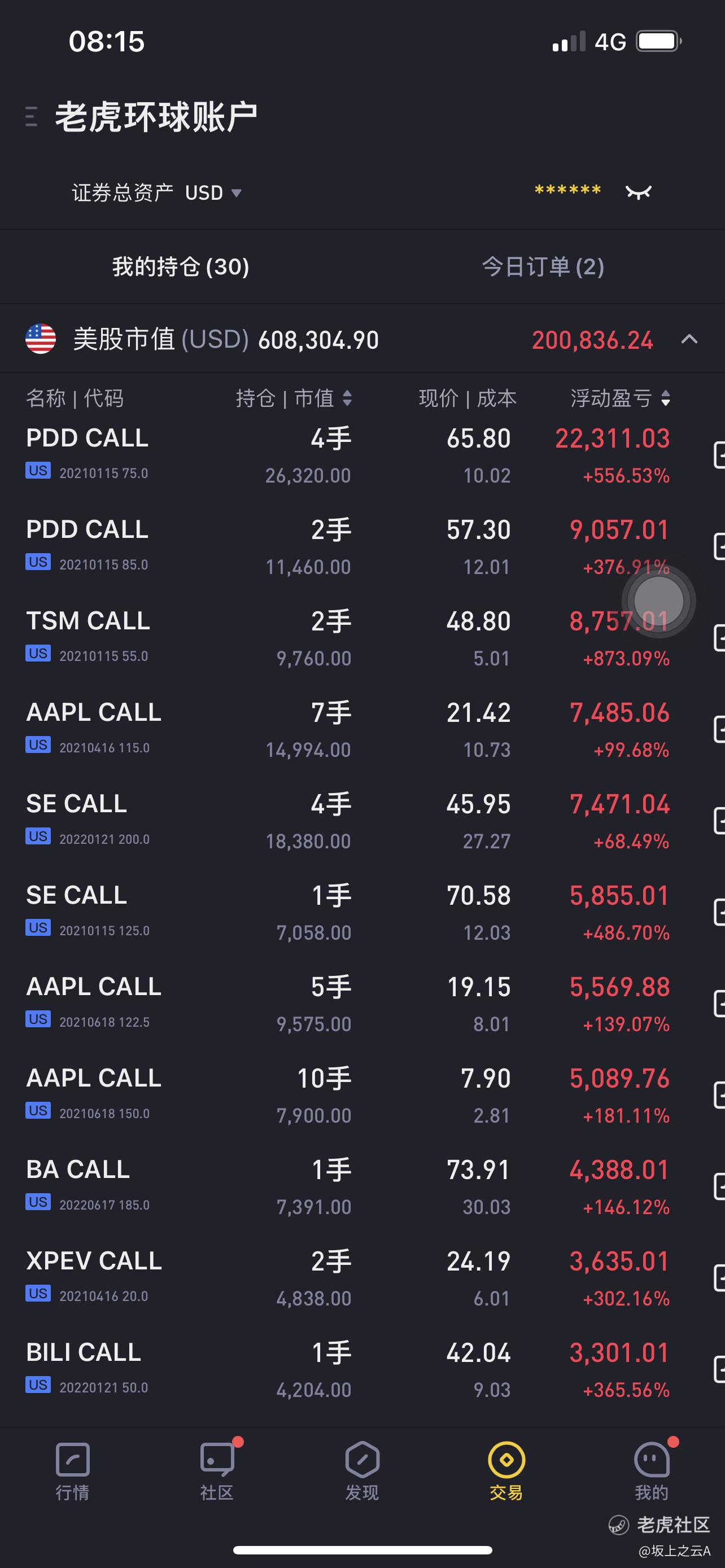
Task: Switch to 今日订单 (2) tab
Action: [x=543, y=266]
